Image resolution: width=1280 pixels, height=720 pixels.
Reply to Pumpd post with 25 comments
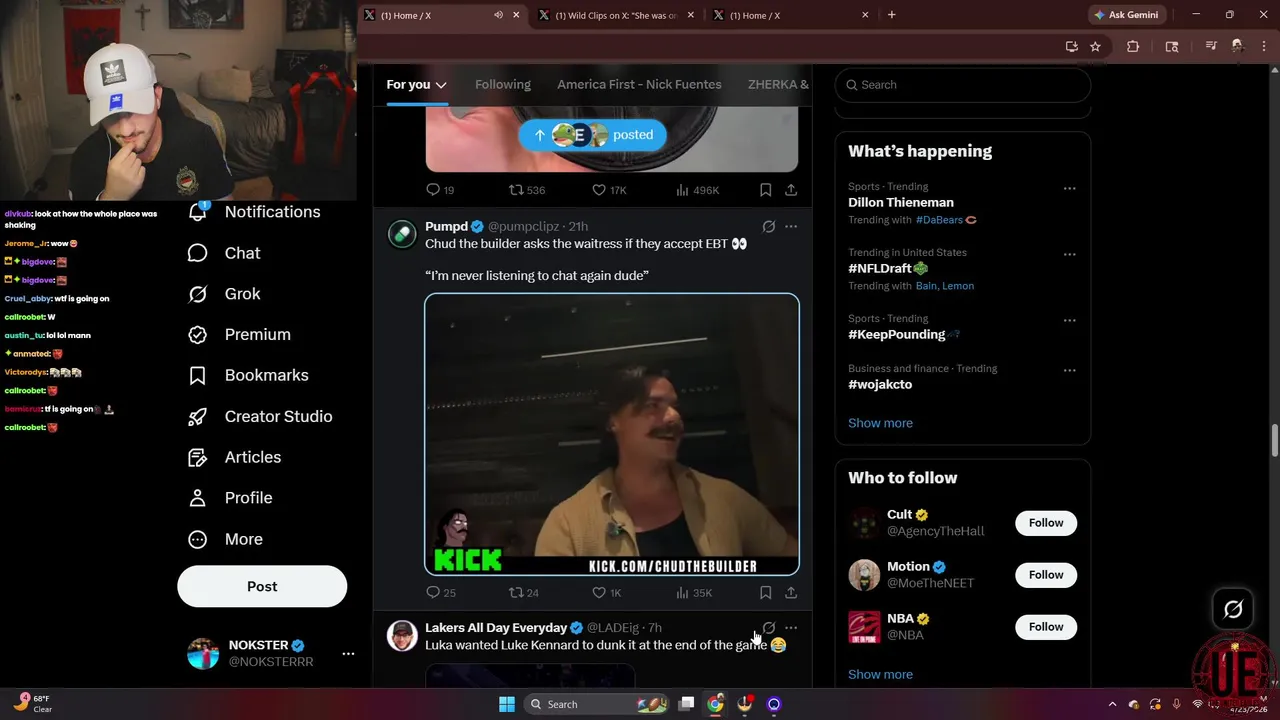click(441, 593)
